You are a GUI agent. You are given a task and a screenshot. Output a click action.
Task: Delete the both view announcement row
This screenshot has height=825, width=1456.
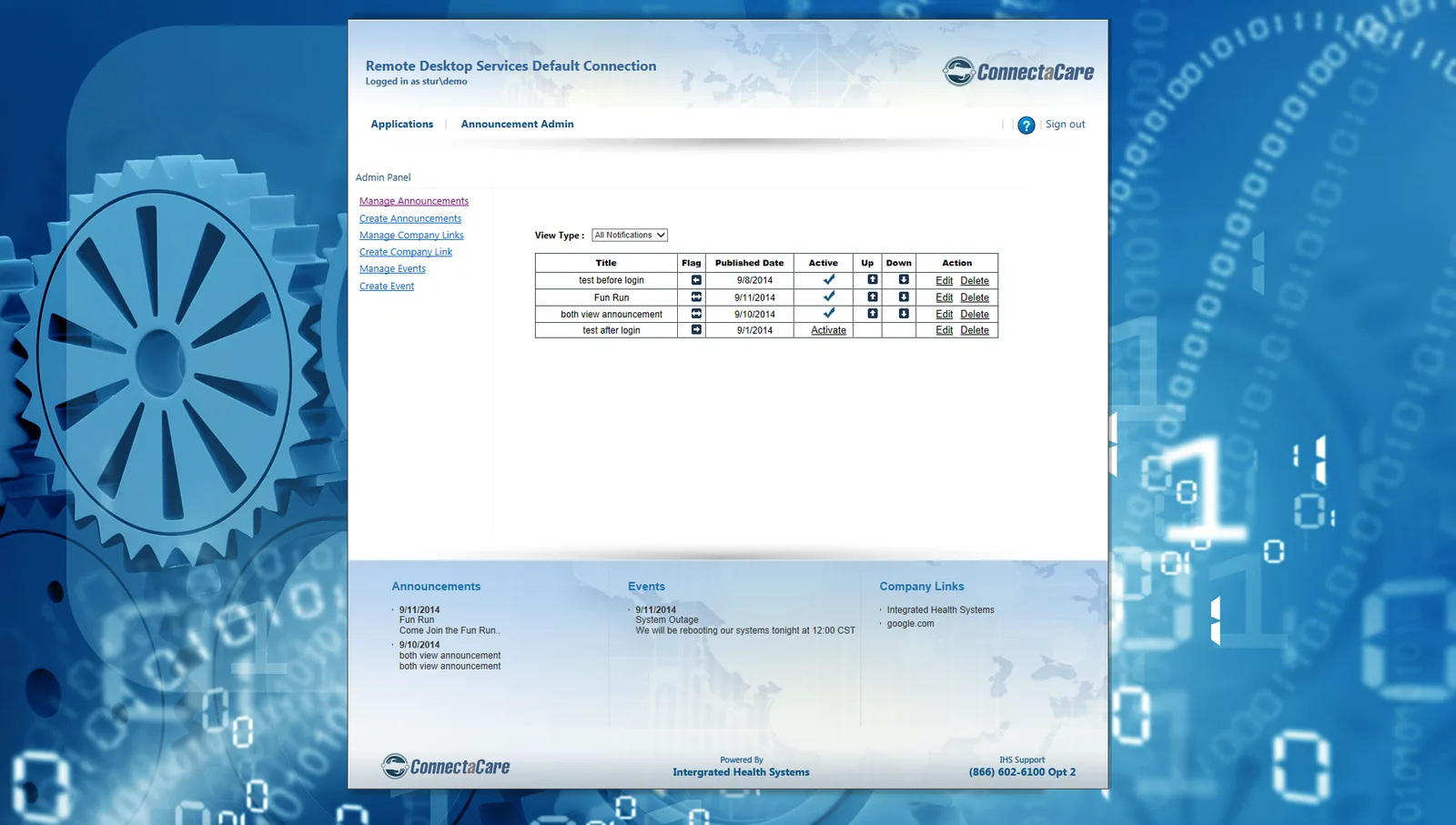click(975, 314)
